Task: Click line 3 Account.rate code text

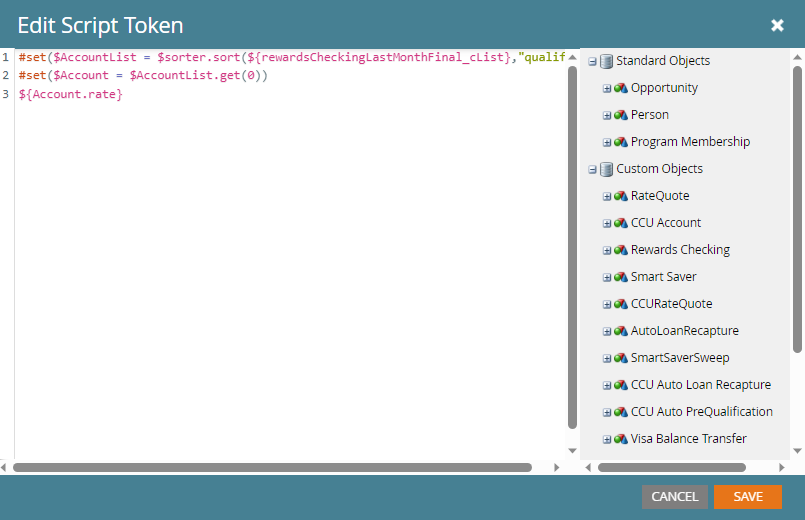Action: click(70, 94)
